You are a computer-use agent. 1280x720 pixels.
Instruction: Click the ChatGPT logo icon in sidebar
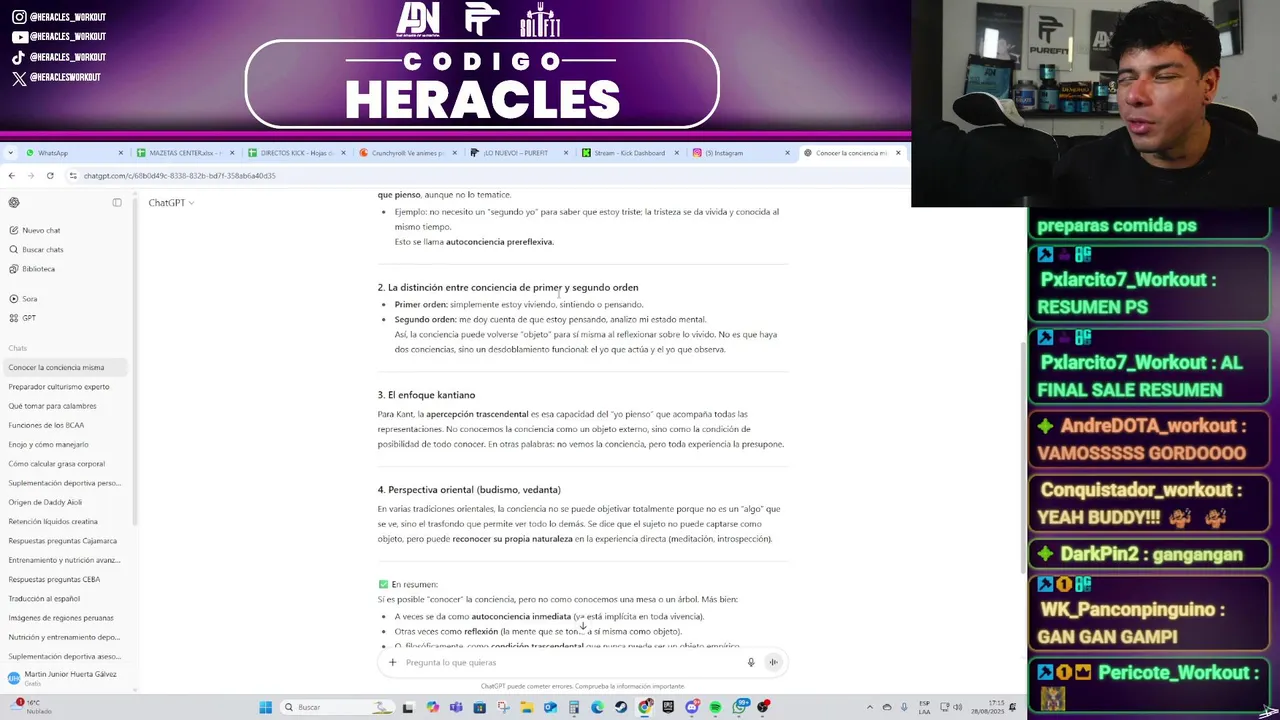tap(14, 202)
